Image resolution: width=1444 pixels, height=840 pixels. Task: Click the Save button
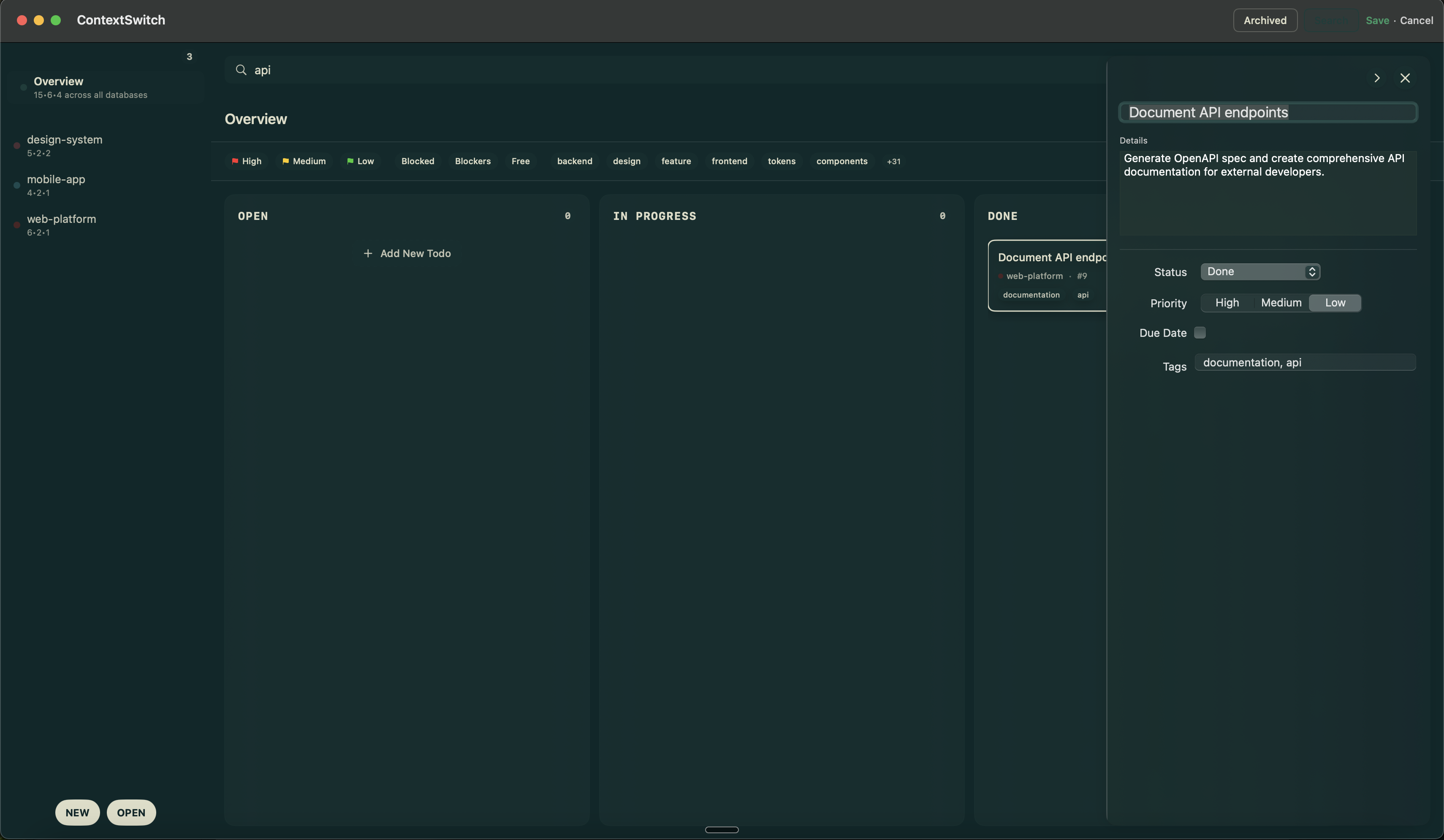pos(1377,20)
